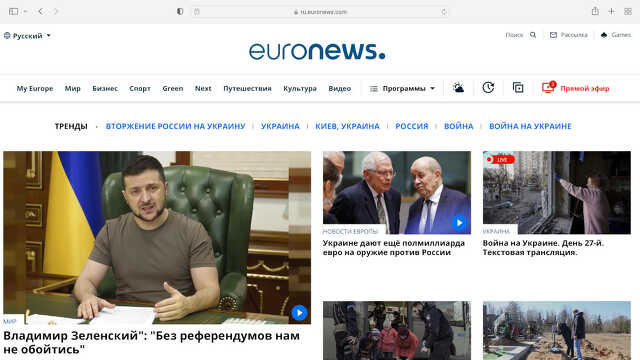Open the Культура section
The image size is (640, 360).
click(300, 89)
